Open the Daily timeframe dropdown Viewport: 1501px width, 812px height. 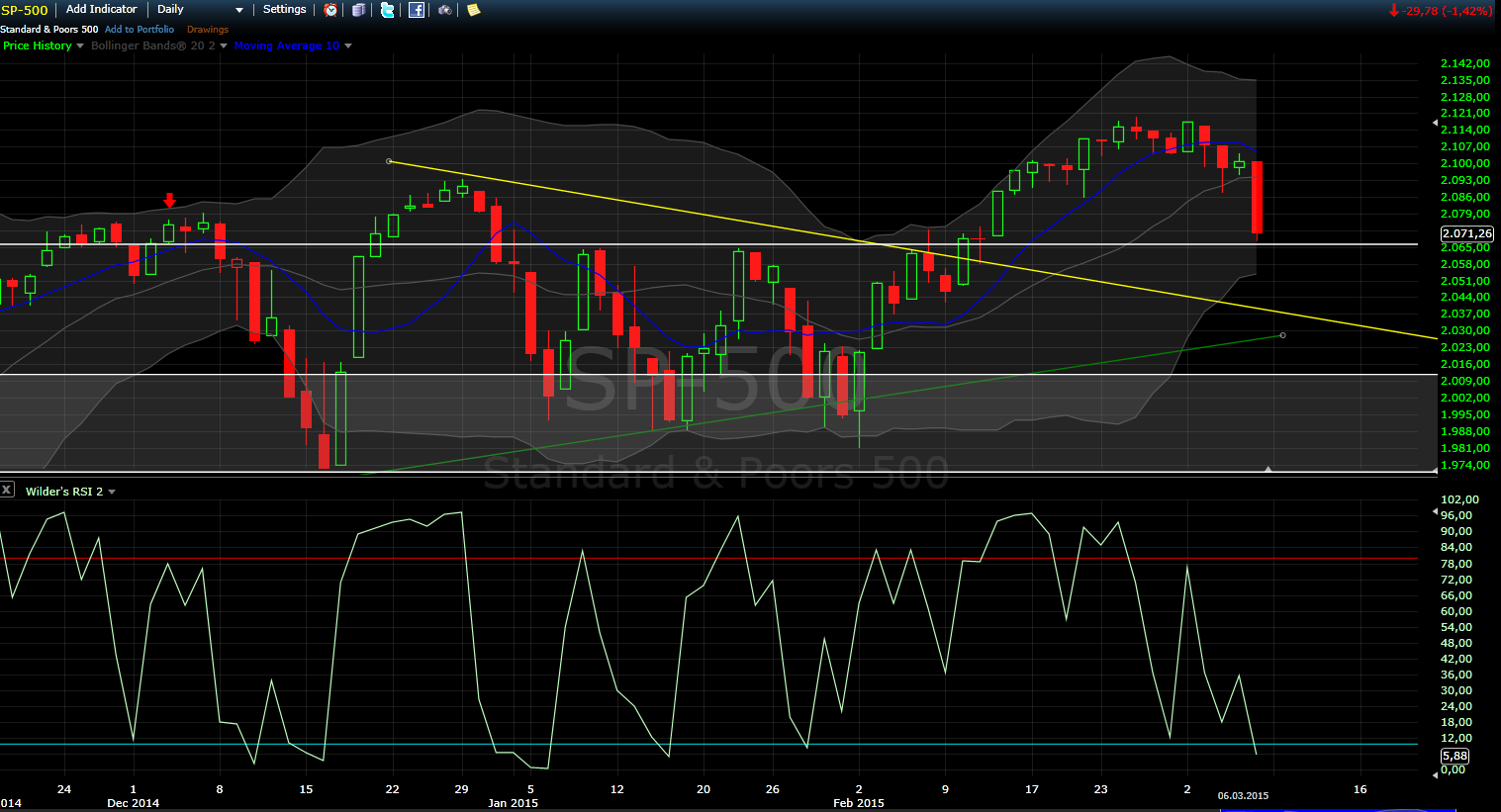[199, 10]
